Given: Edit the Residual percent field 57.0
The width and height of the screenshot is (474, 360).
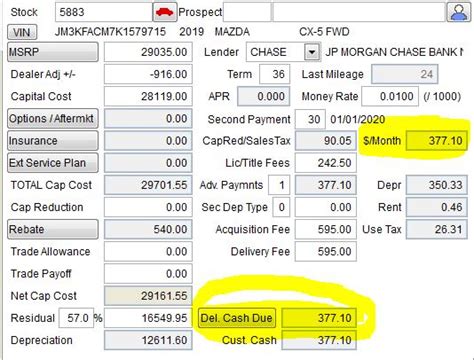Looking at the screenshot, I should (x=76, y=318).
